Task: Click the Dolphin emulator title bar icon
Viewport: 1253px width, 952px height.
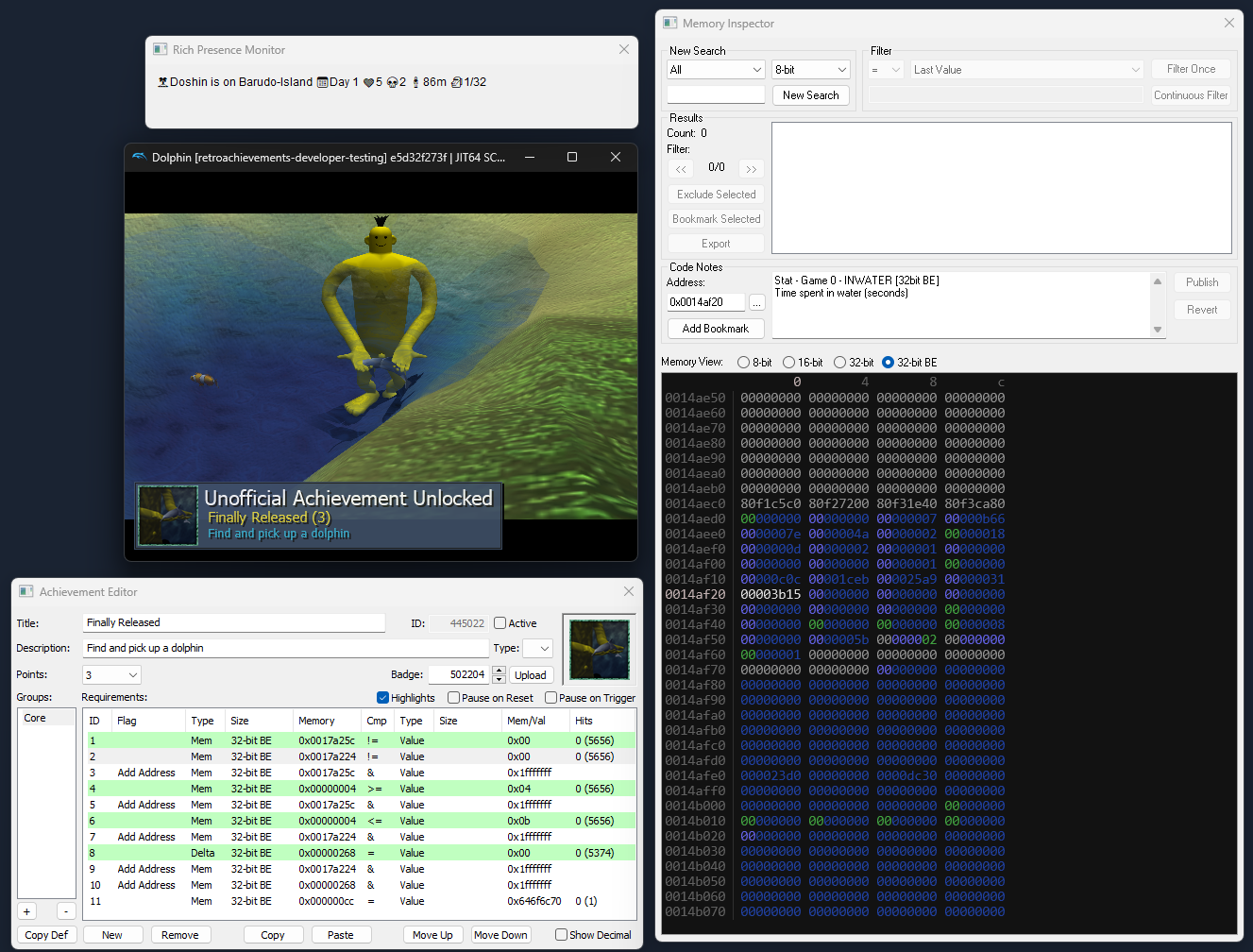Action: [139, 157]
